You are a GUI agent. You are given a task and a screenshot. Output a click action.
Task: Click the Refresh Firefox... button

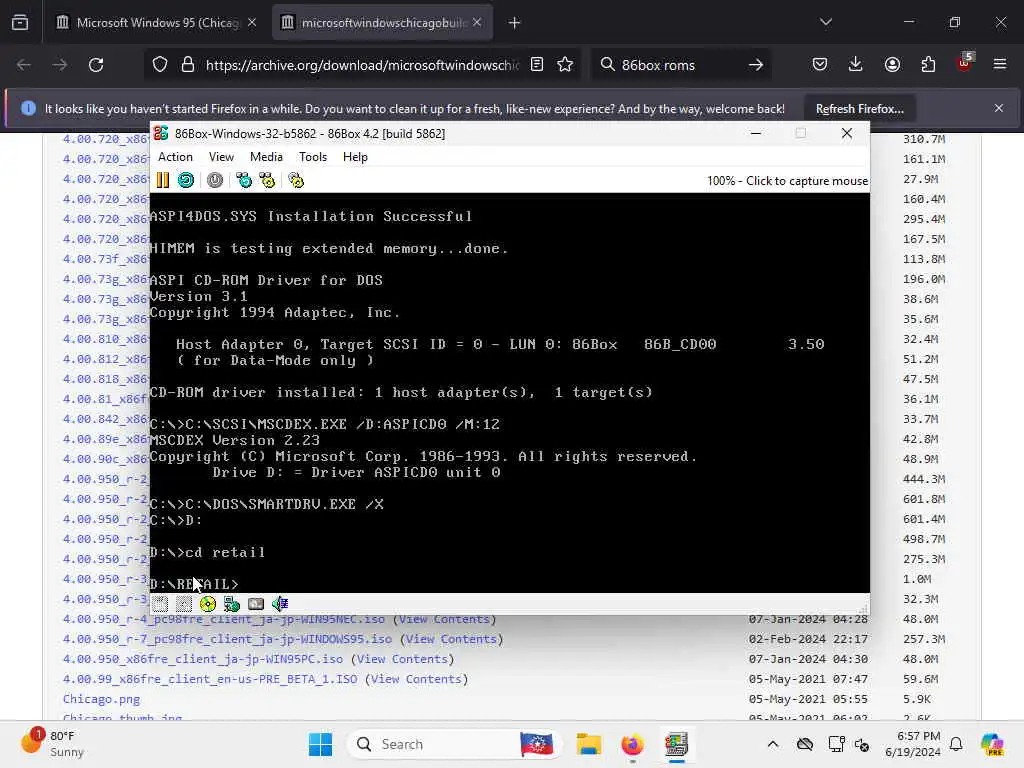(859, 109)
